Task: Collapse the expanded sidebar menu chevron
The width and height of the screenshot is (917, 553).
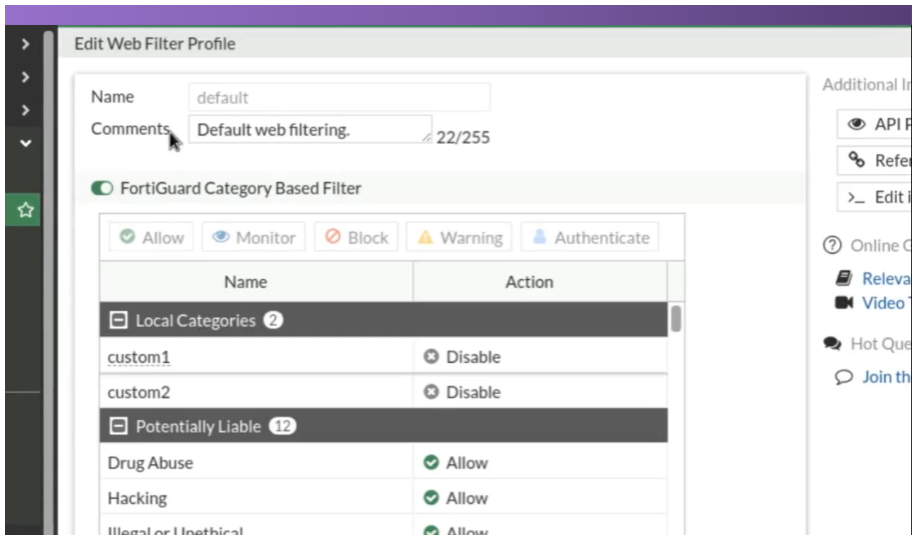Action: tap(25, 143)
